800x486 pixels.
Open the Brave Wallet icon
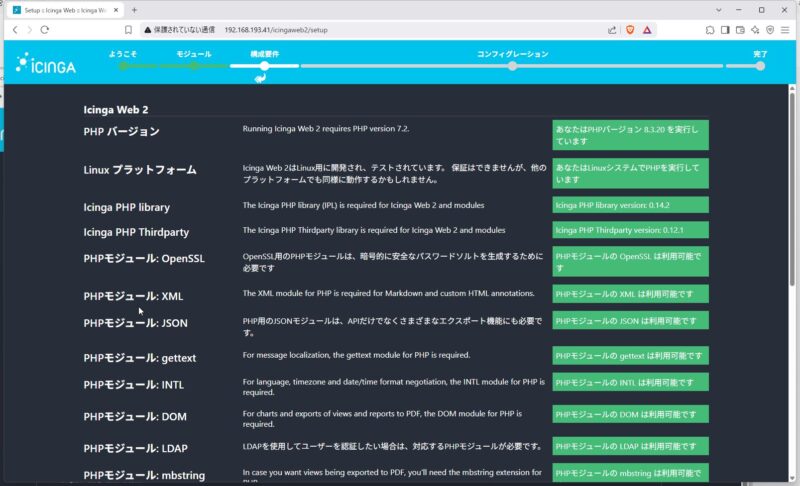tap(740, 30)
